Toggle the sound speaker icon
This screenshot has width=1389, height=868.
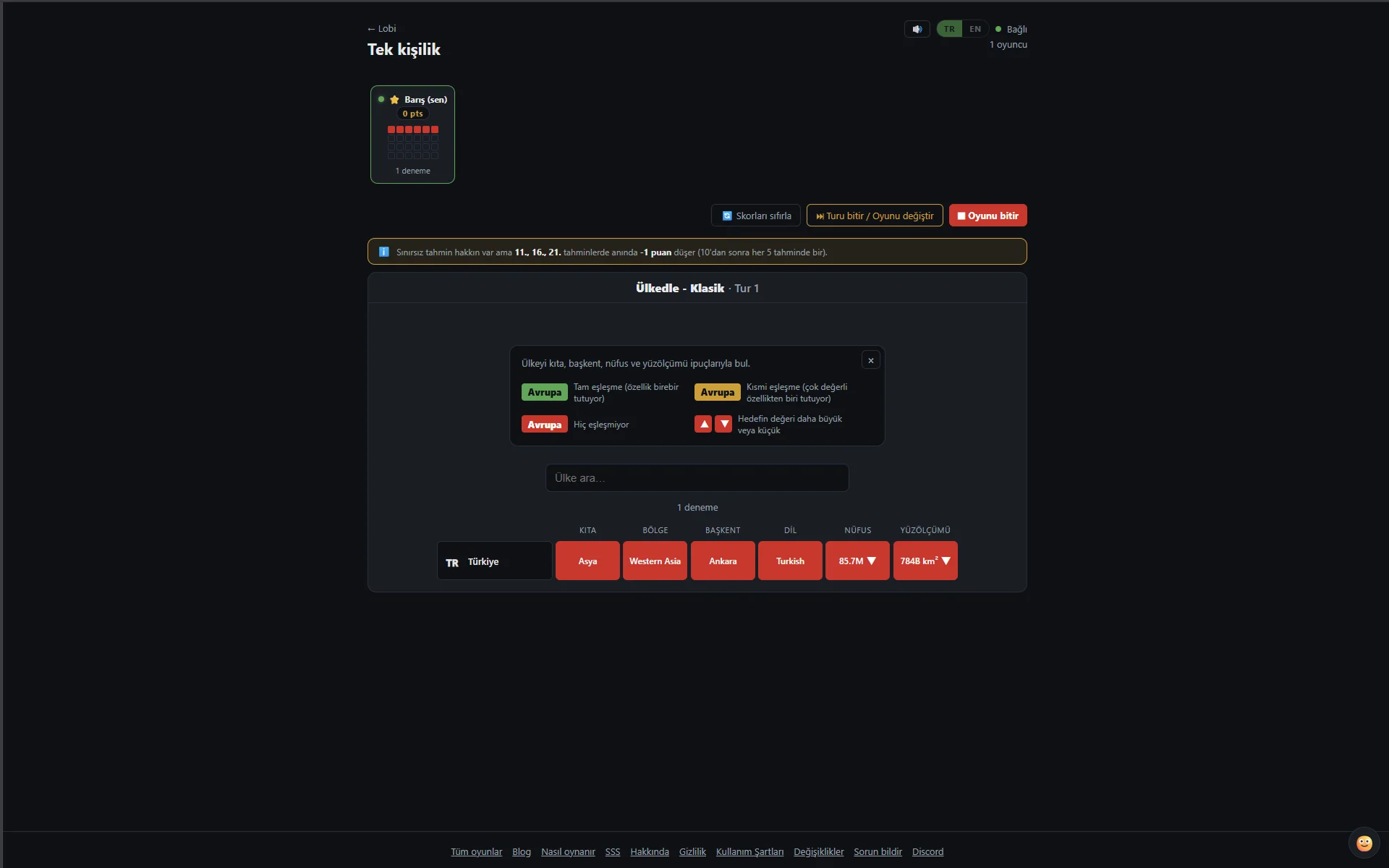coord(917,29)
